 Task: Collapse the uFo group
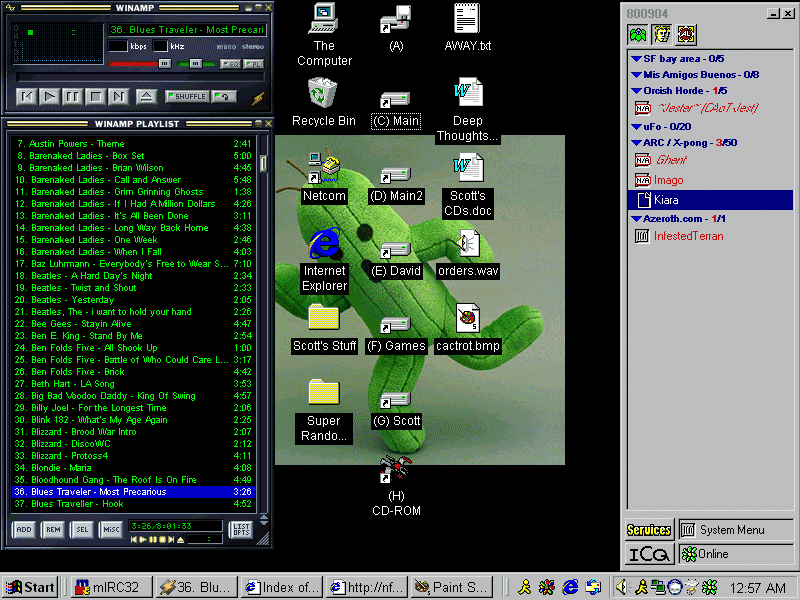pos(636,127)
